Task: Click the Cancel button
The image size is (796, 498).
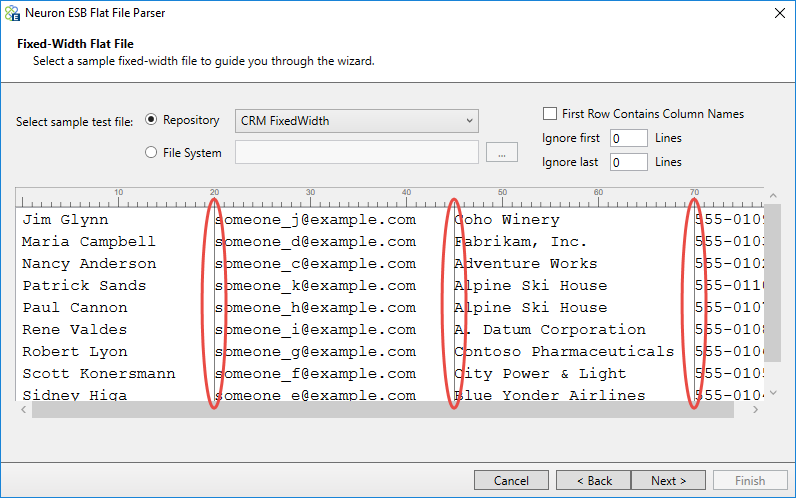Action: (511, 480)
